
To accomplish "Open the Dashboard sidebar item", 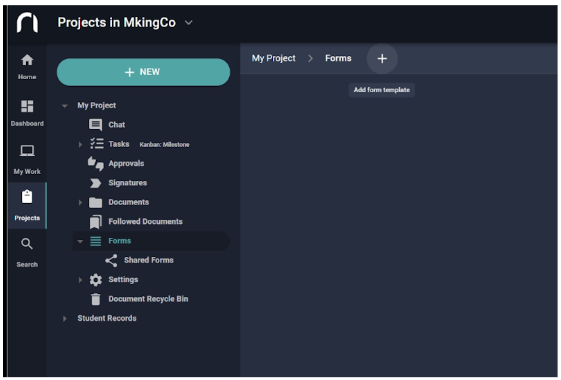I will (x=27, y=113).
